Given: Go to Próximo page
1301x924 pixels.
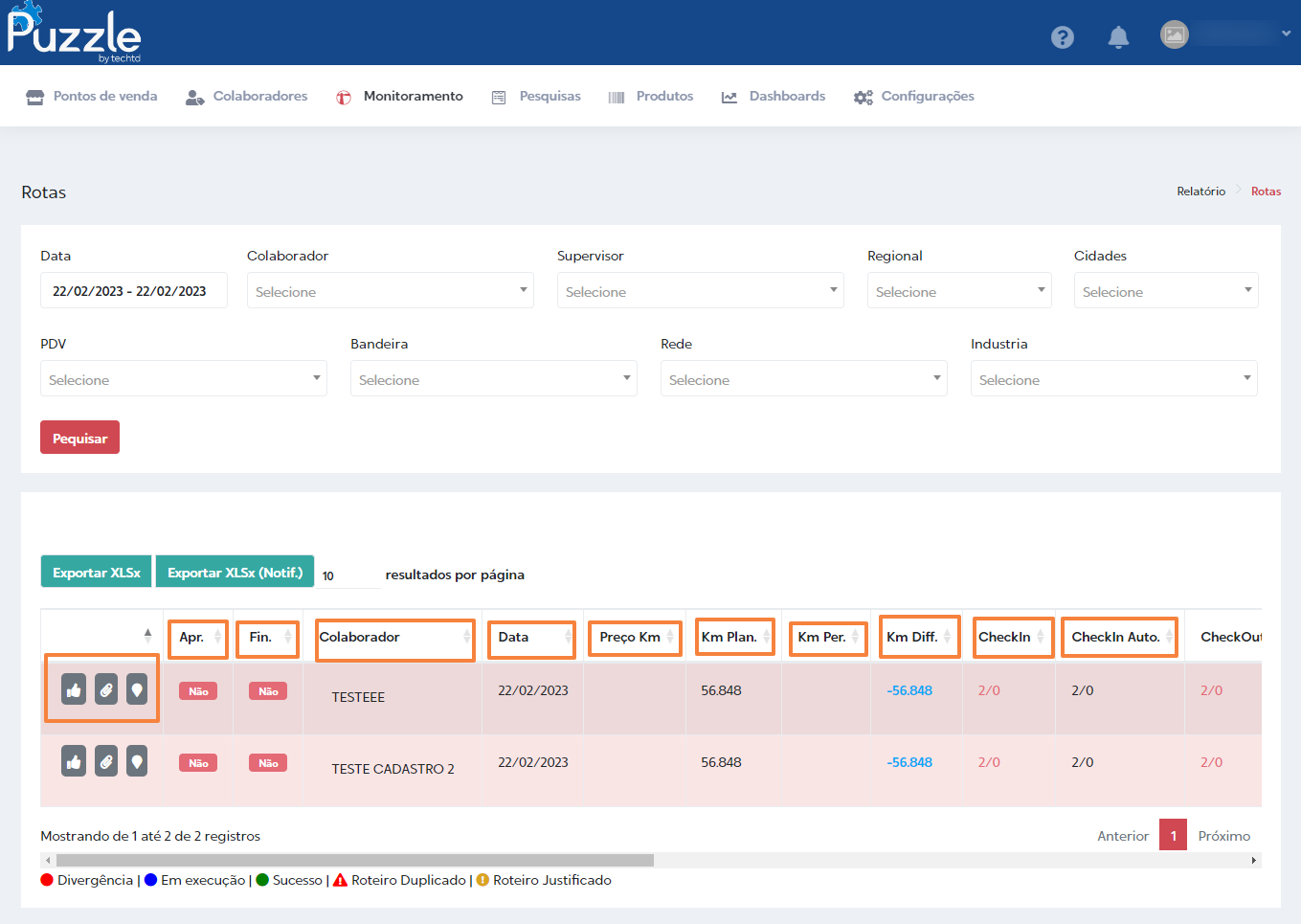Looking at the screenshot, I should click(x=1224, y=836).
